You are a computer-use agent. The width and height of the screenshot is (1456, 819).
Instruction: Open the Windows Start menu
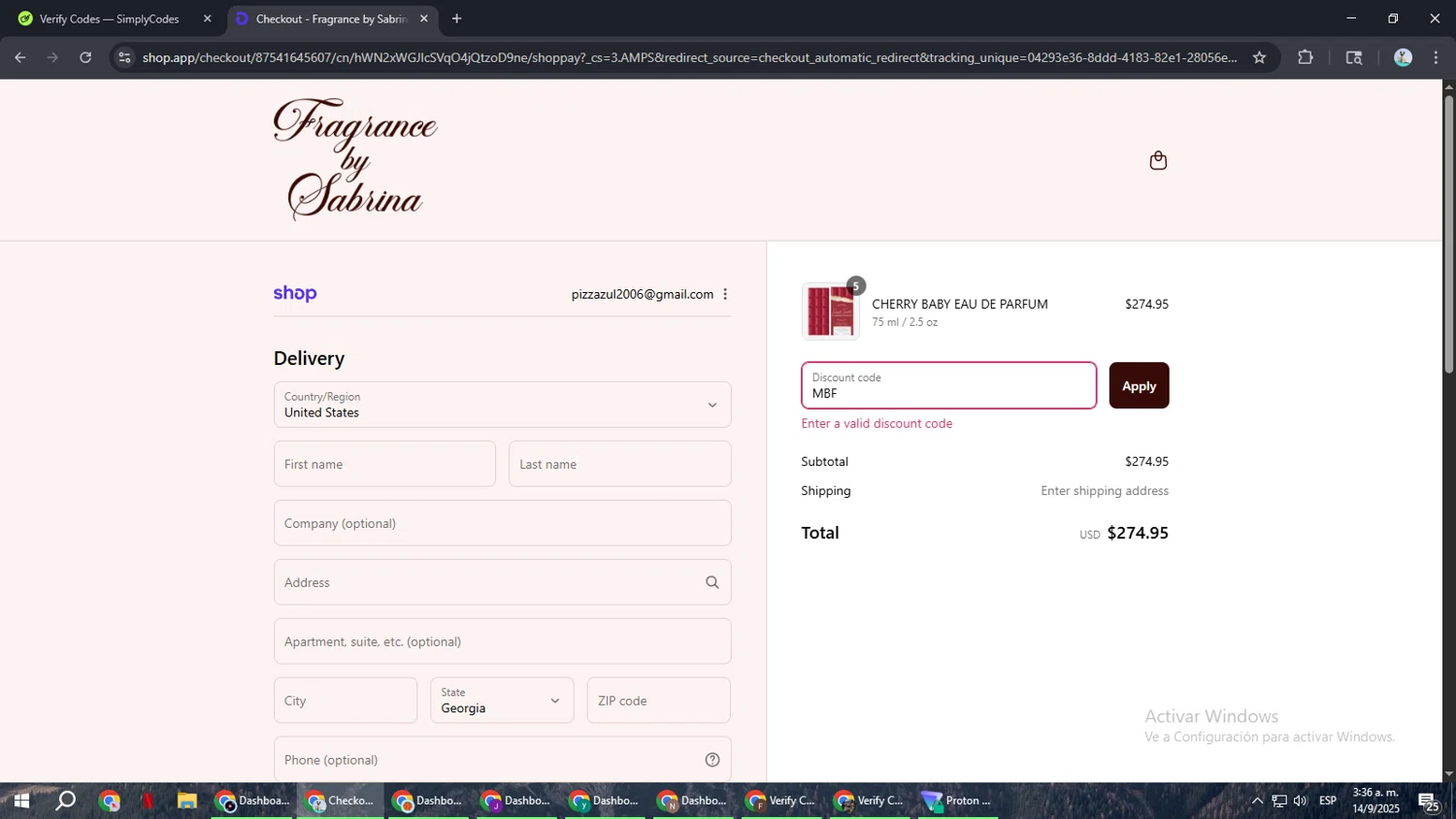tap(21, 801)
